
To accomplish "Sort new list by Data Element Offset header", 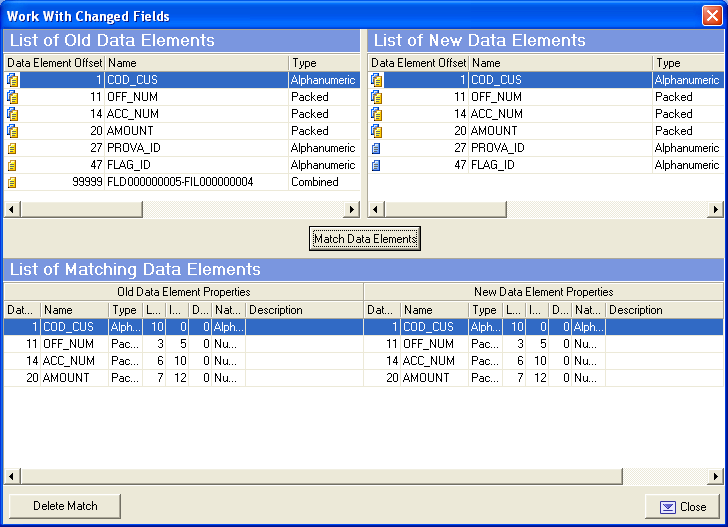I will pos(418,63).
